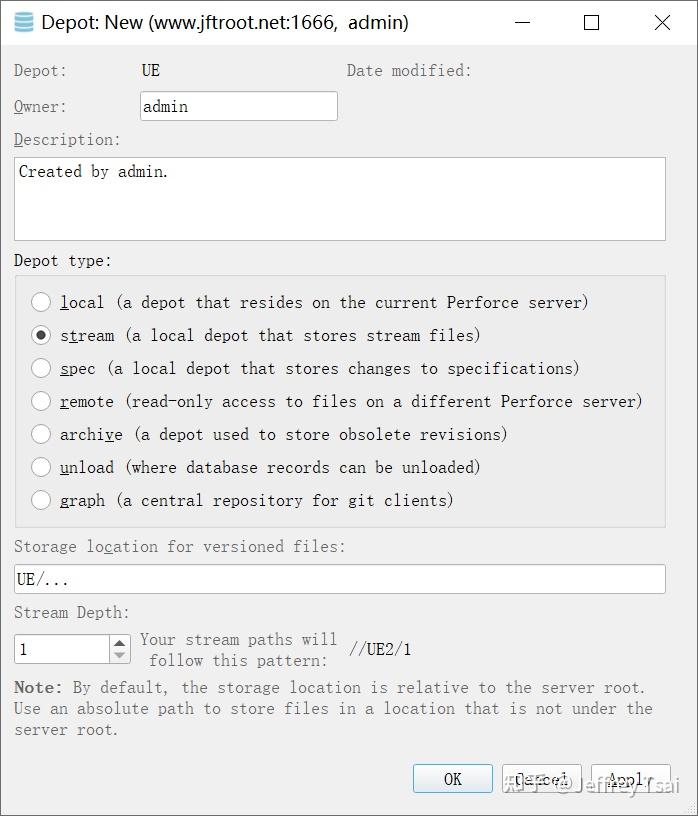Close the Depot: New dialog
This screenshot has width=698, height=816.
click(662, 22)
